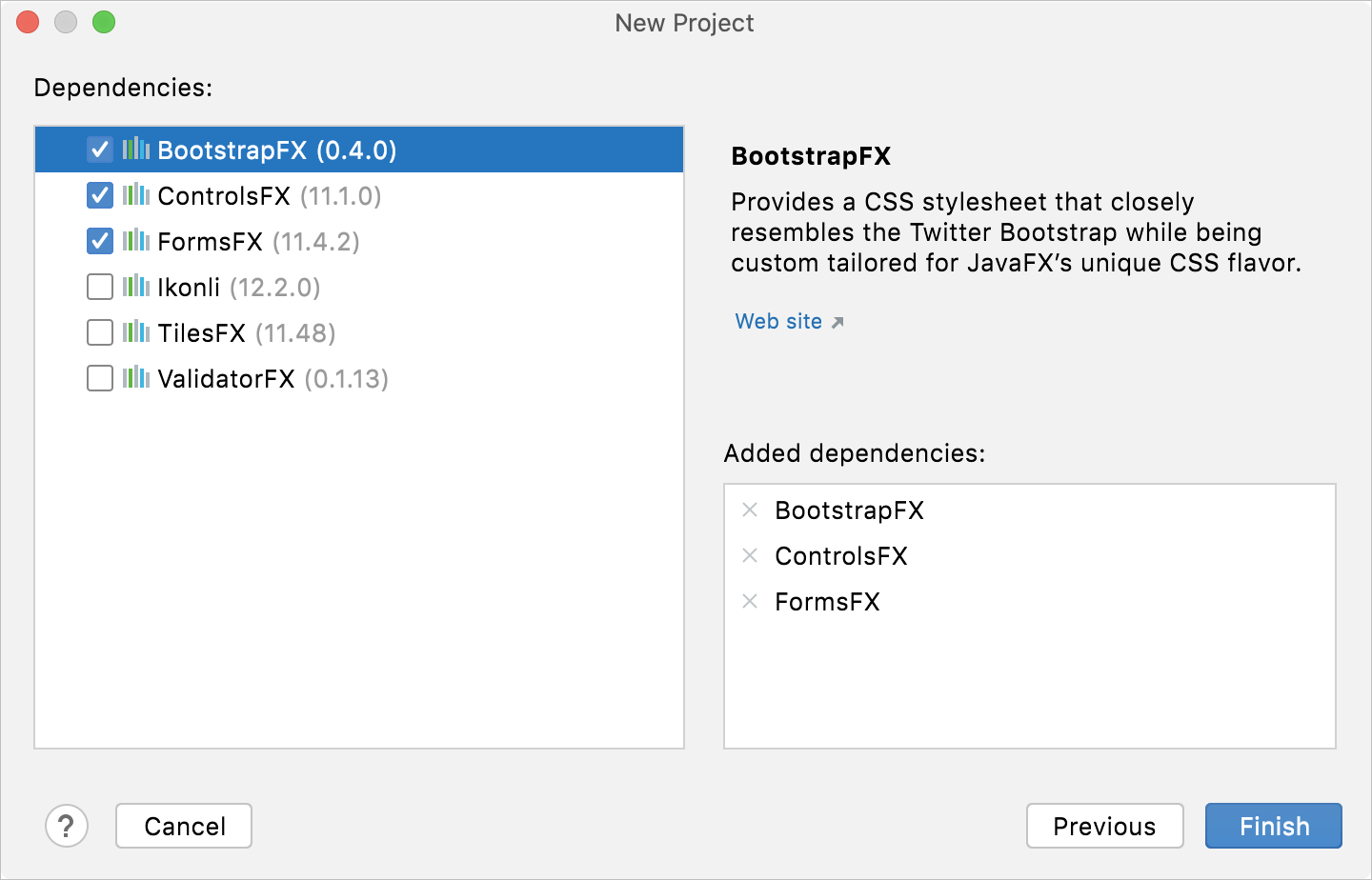The width and height of the screenshot is (1372, 880).
Task: Close the New Project window
Action: pyautogui.click(x=28, y=22)
